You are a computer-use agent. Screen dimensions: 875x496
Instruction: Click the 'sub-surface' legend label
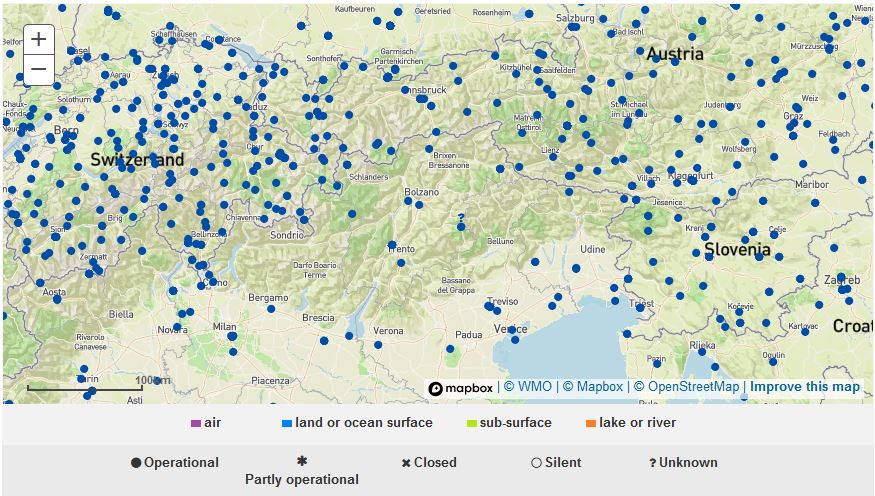click(x=516, y=423)
